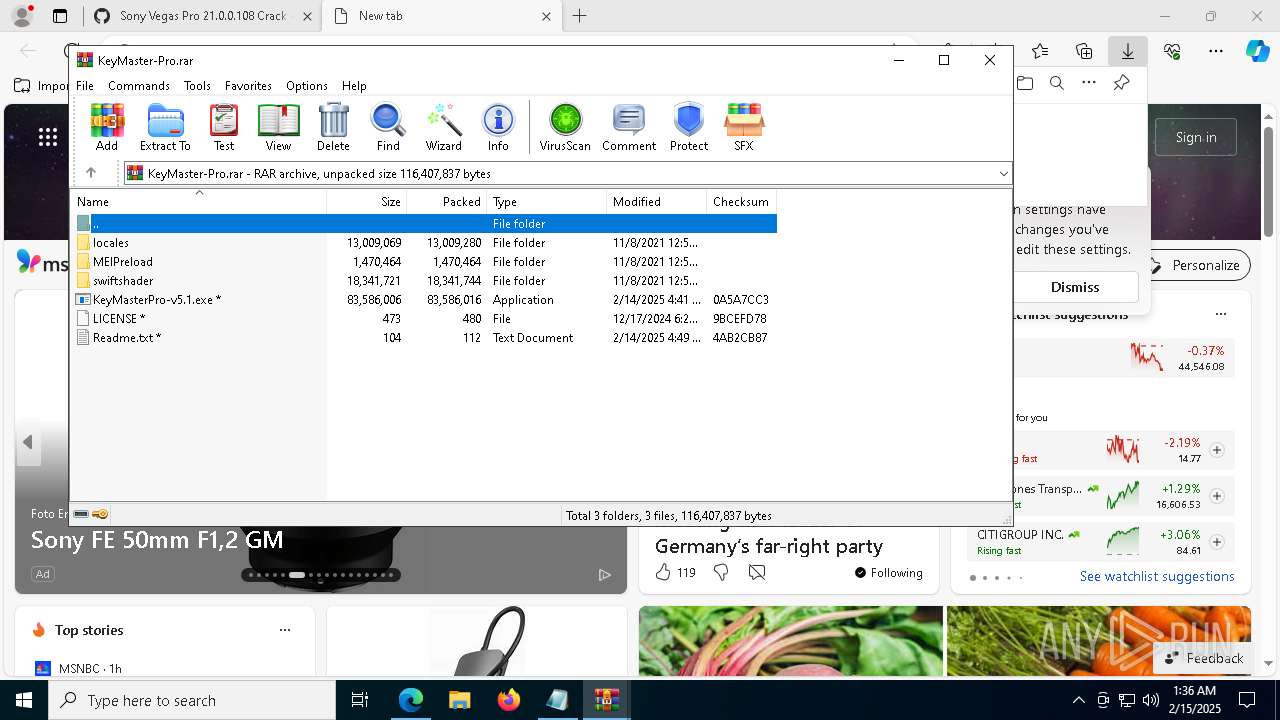The width and height of the screenshot is (1280, 720).
Task: Open the File menu
Action: coord(85,86)
